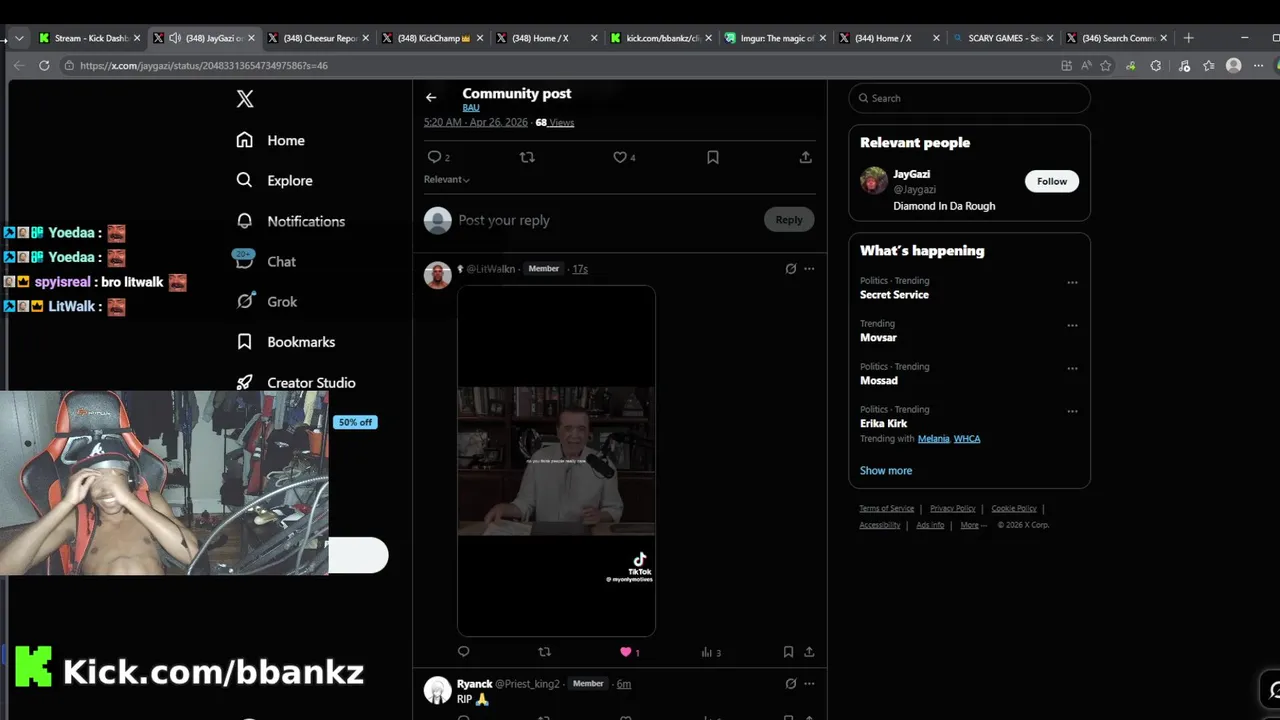Open the @LitWalkn handle link

tap(490, 268)
